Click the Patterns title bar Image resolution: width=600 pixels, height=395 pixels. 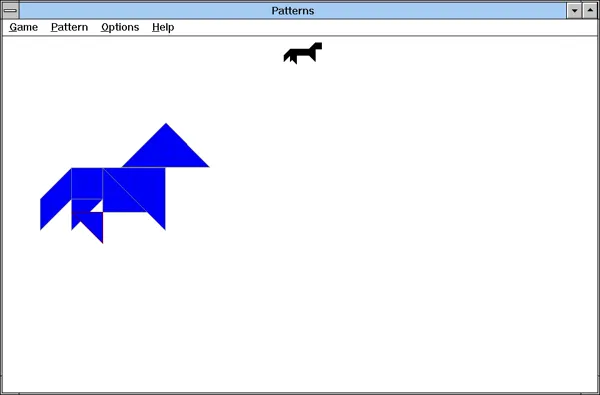click(293, 10)
